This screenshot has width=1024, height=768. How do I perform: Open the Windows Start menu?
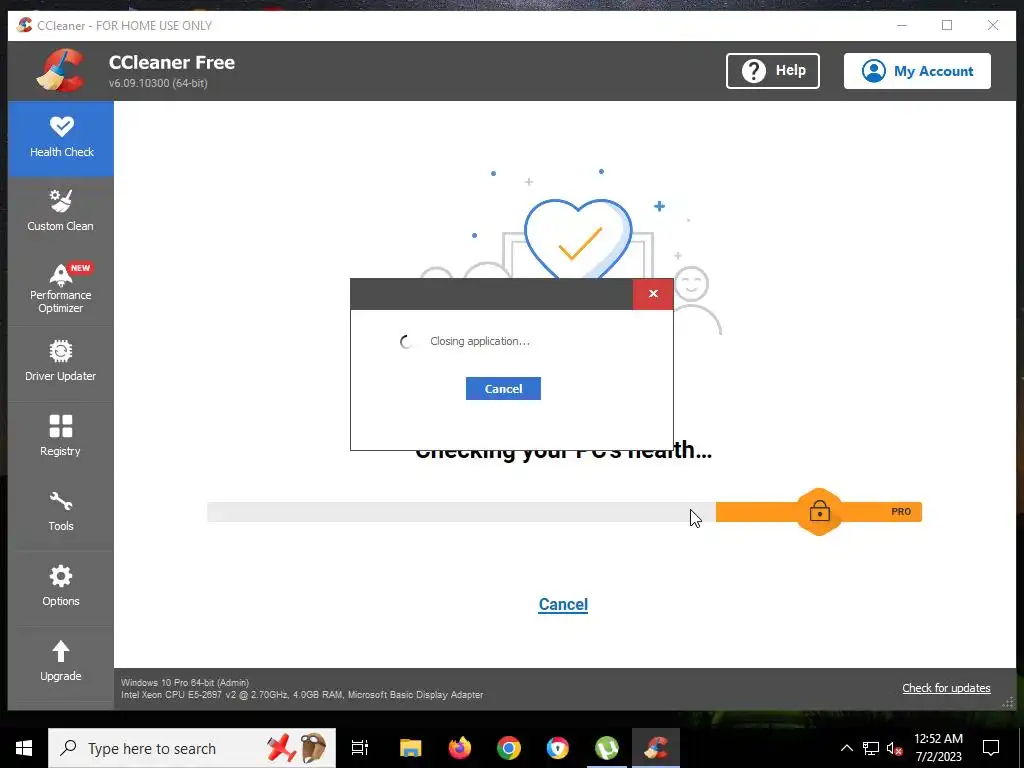pyautogui.click(x=24, y=748)
